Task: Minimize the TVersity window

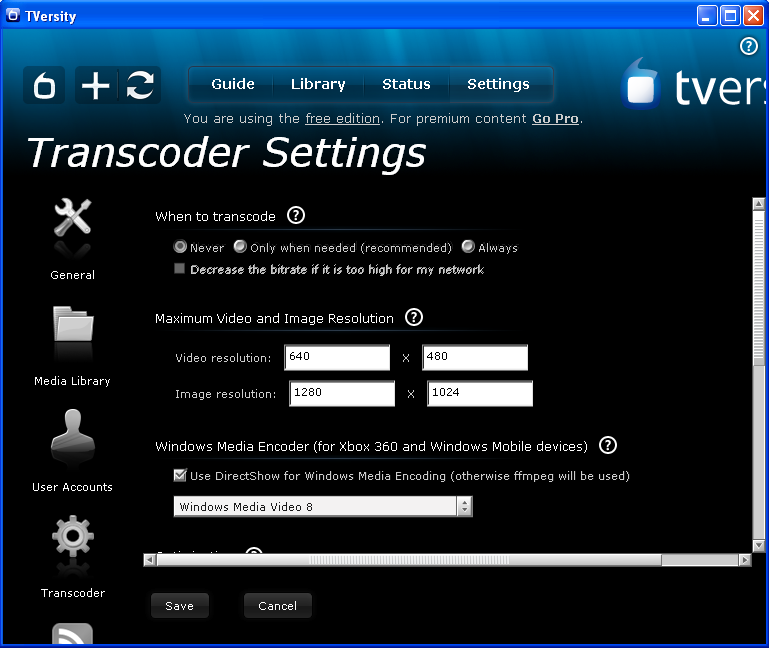Action: [x=707, y=16]
